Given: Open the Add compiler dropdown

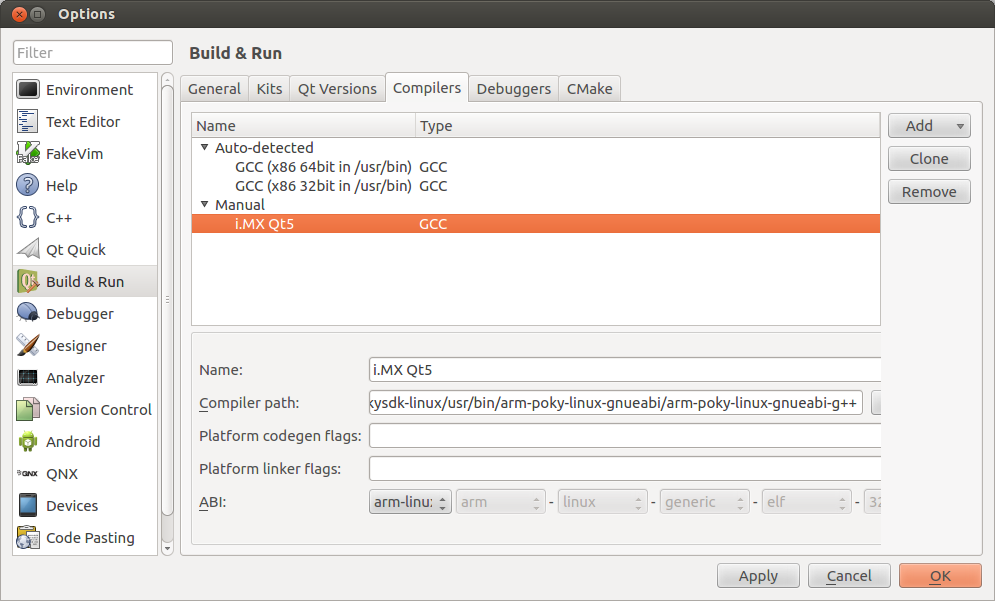Looking at the screenshot, I should (928, 125).
